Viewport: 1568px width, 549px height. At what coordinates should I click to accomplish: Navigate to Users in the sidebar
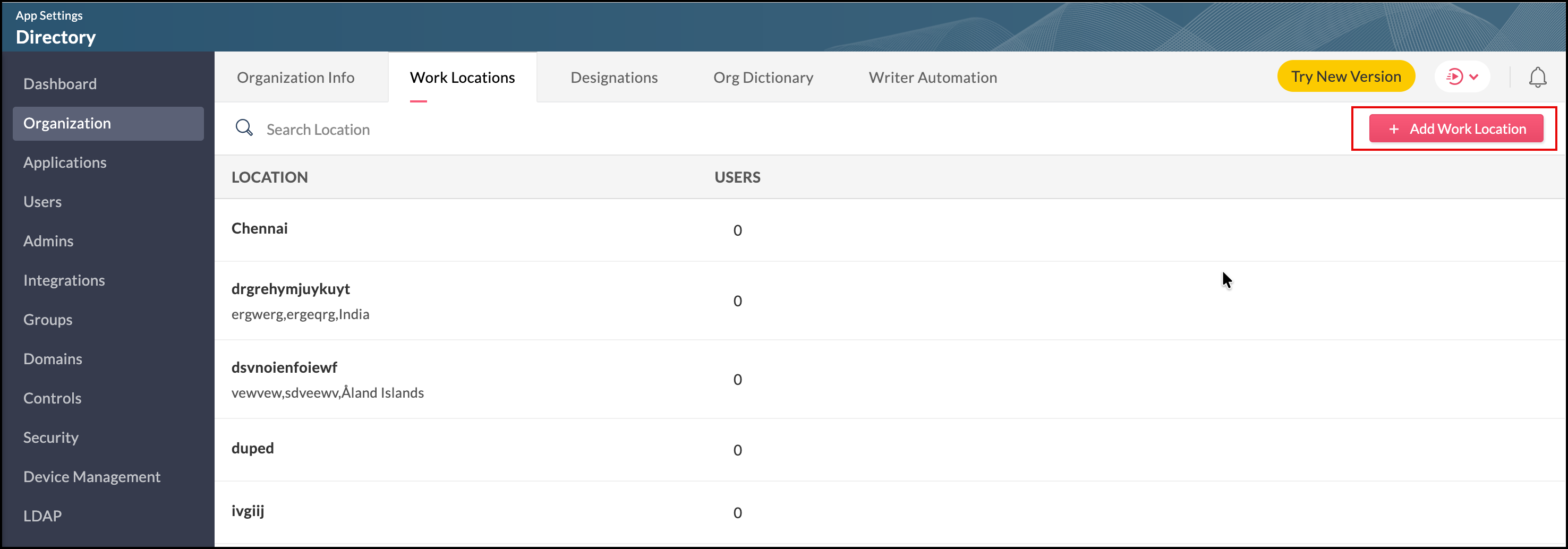pos(42,202)
